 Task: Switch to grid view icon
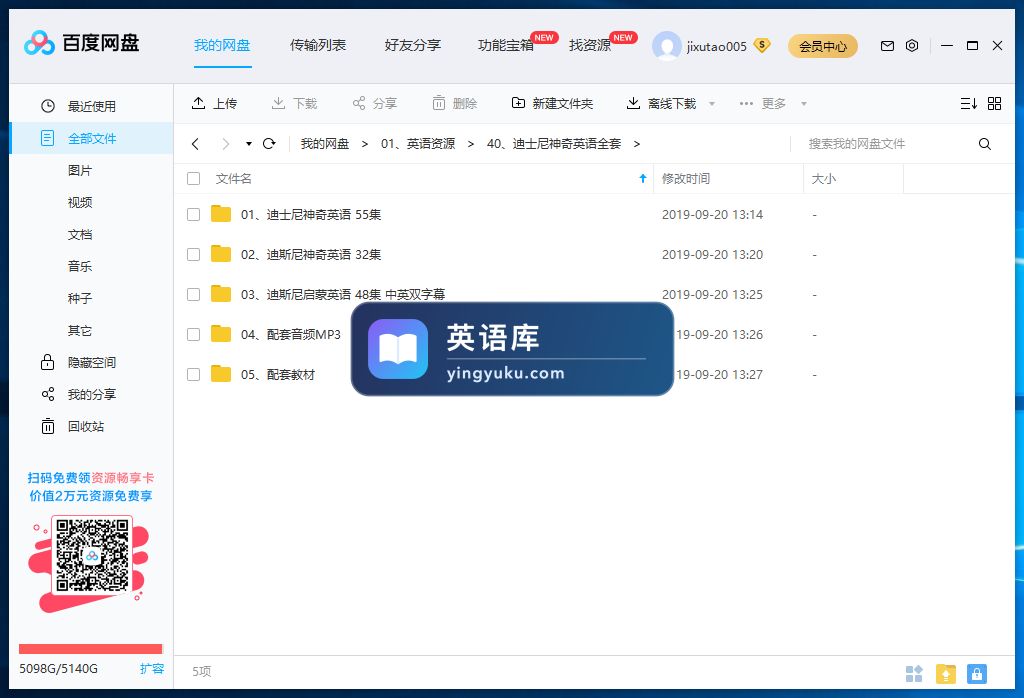tap(994, 103)
